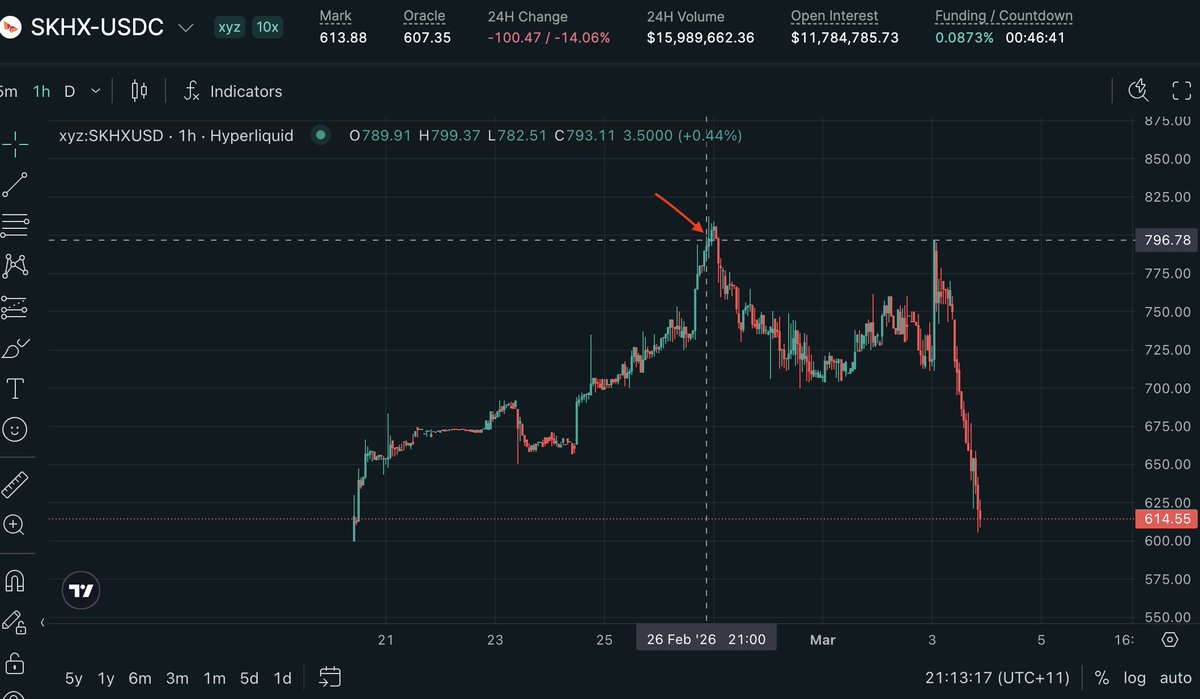
Task: Expand the SKHX-USDC market selector chevron
Action: pos(185,28)
